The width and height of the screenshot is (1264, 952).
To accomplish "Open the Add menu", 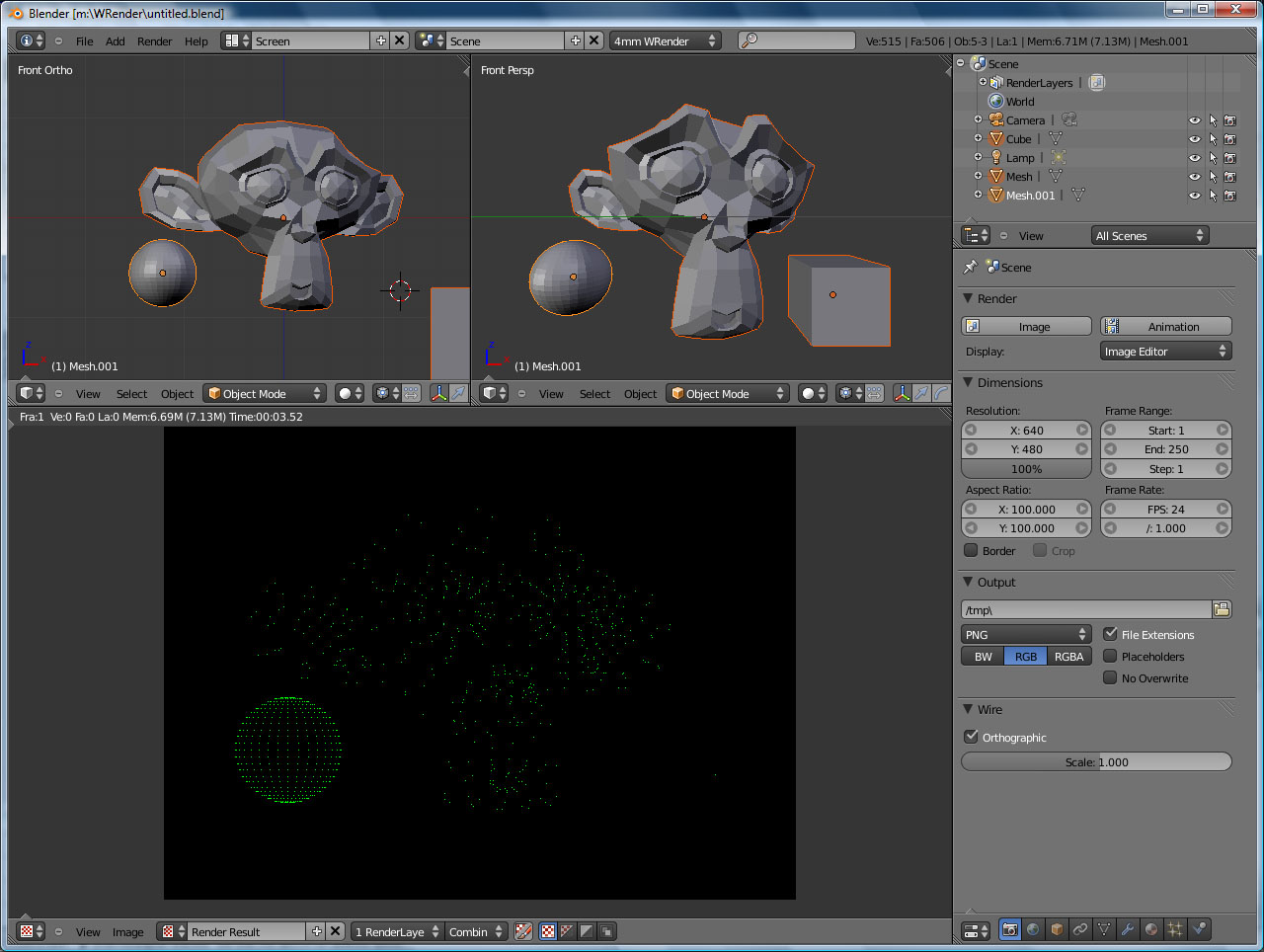I will point(115,41).
